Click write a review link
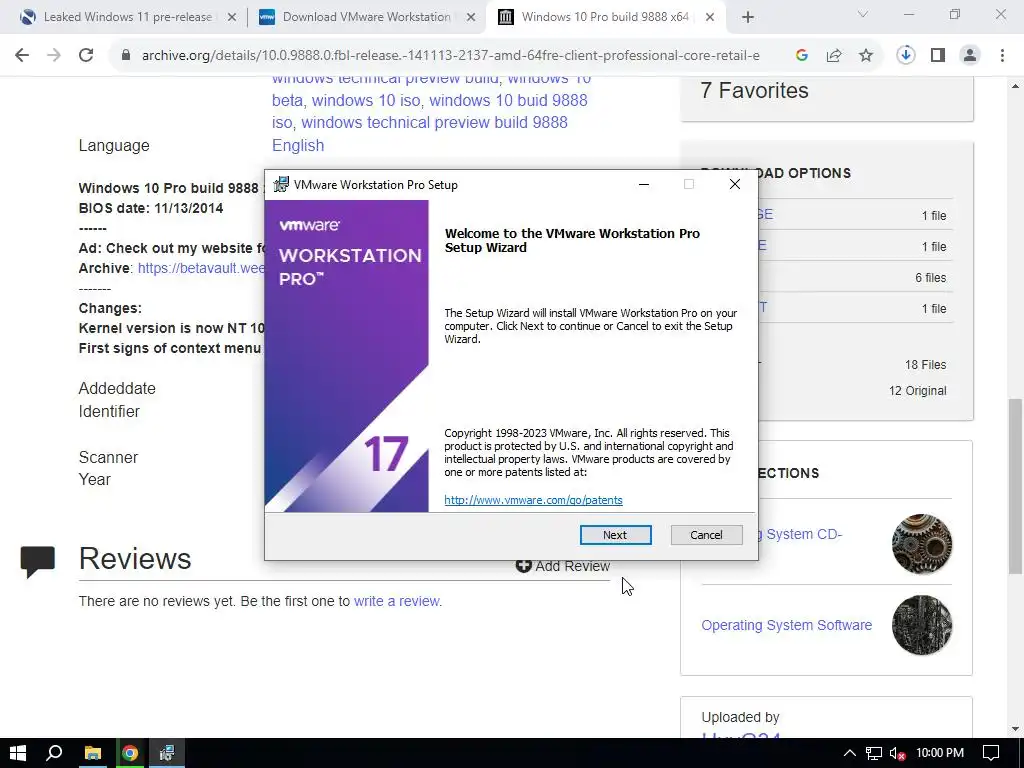This screenshot has height=768, width=1024. point(398,601)
